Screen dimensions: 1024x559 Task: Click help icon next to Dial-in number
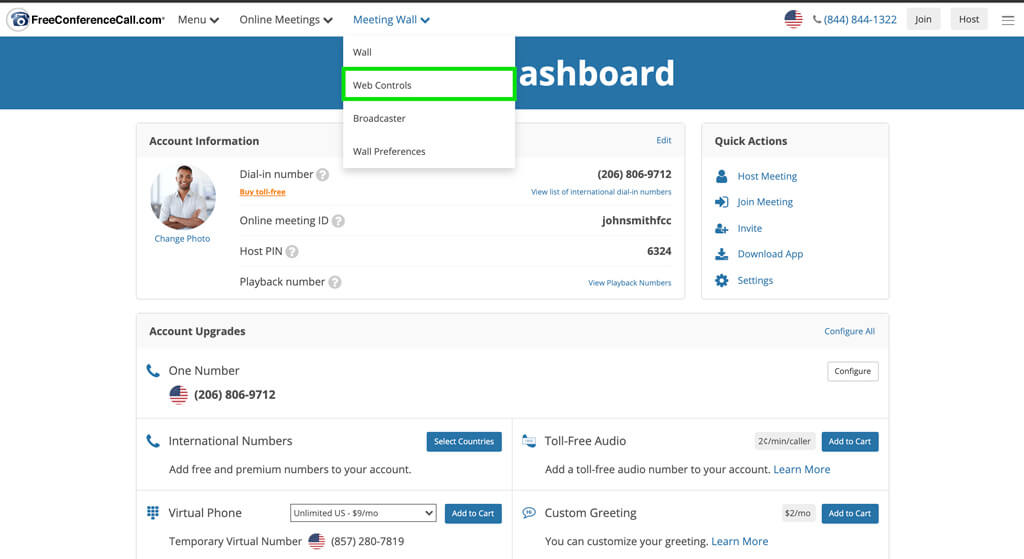(x=323, y=175)
